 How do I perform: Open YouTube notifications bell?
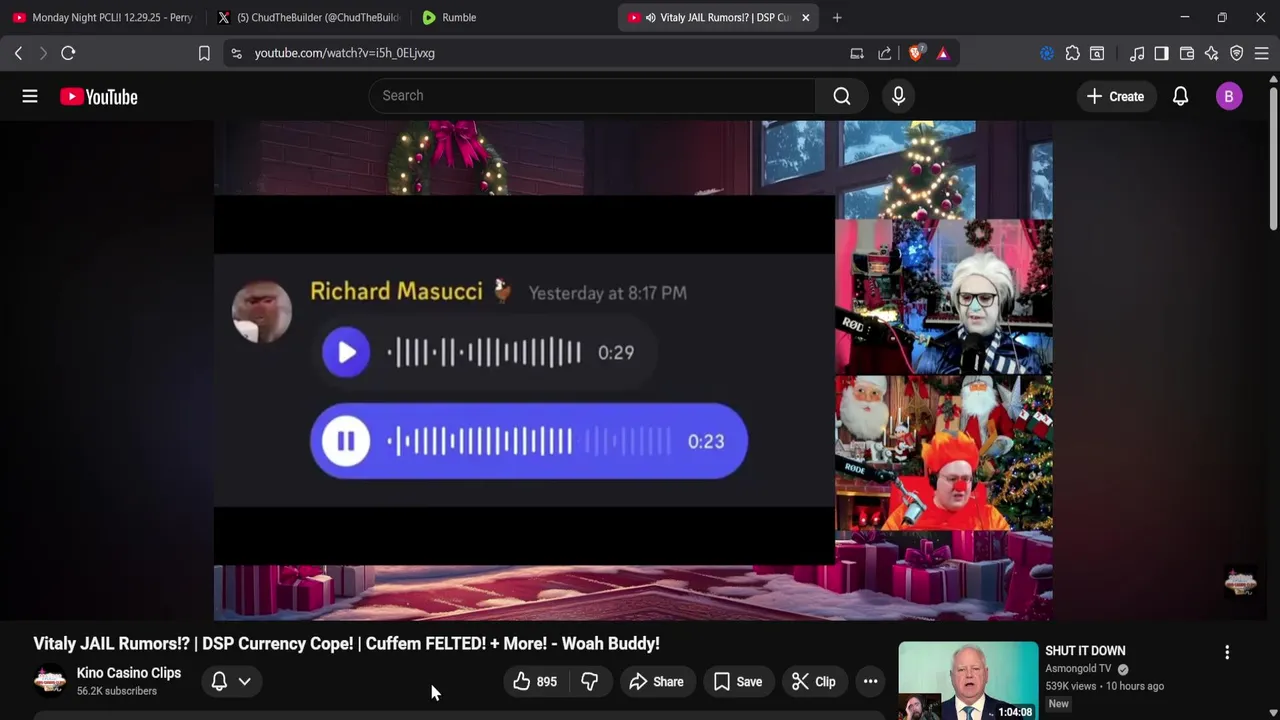point(1180,96)
